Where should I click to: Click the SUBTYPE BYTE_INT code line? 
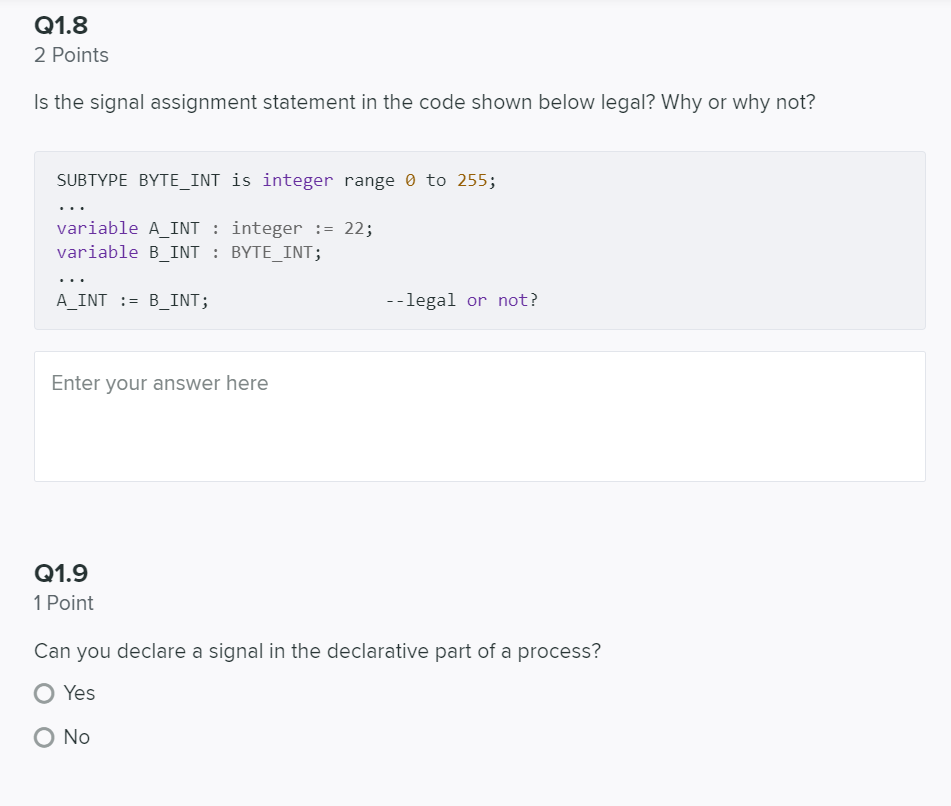pyautogui.click(x=277, y=181)
